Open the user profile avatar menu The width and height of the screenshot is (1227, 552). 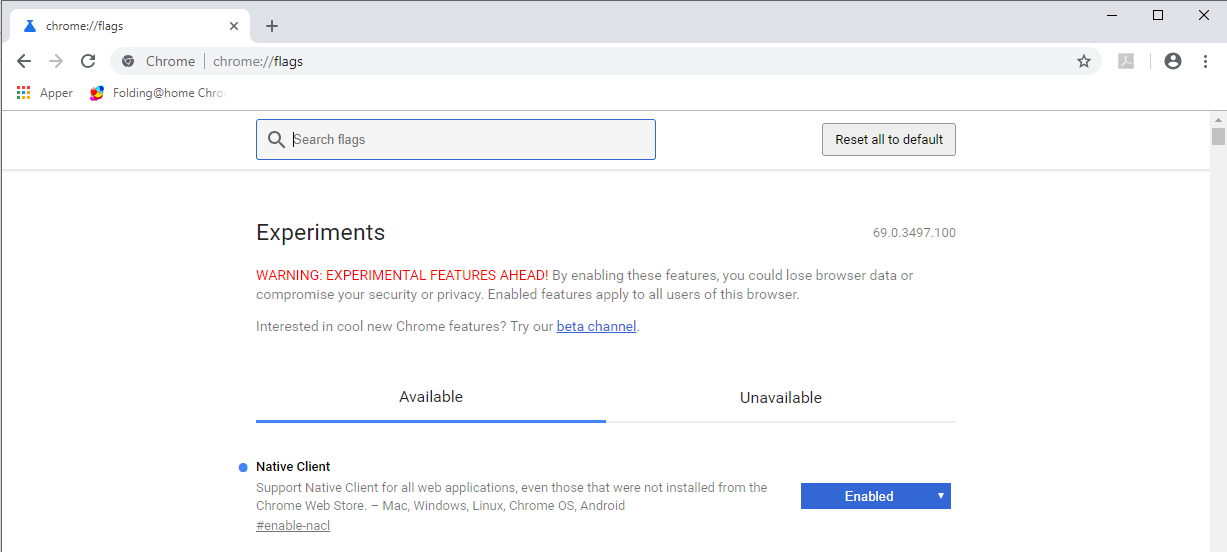[1173, 61]
